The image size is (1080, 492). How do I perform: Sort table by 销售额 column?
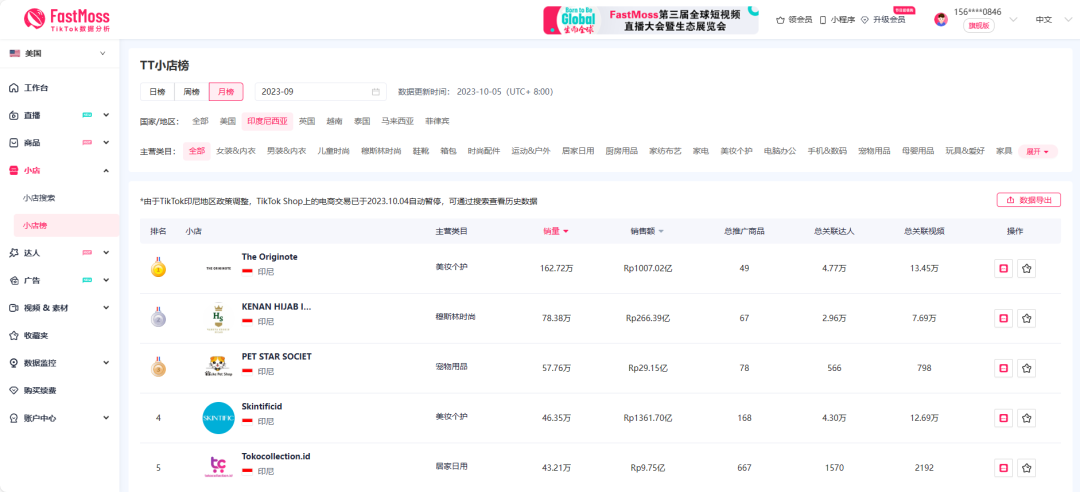click(647, 232)
